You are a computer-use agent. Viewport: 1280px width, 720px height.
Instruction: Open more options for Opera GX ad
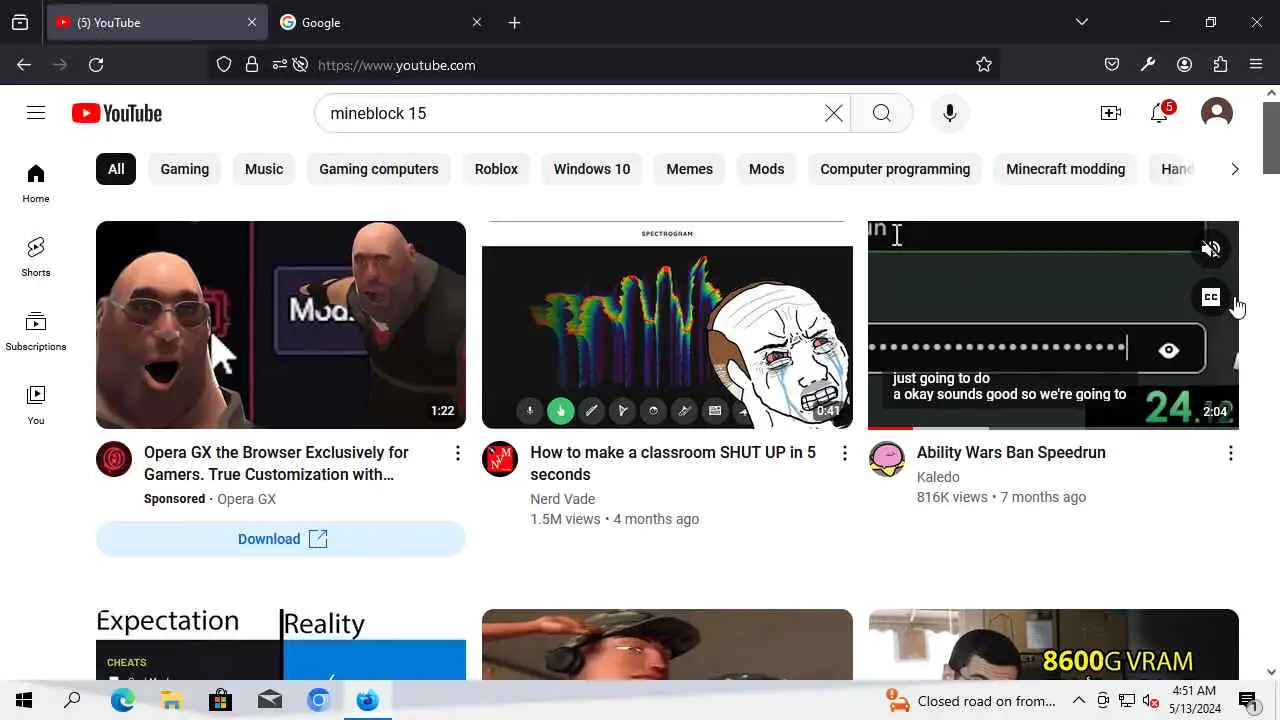[458, 453]
